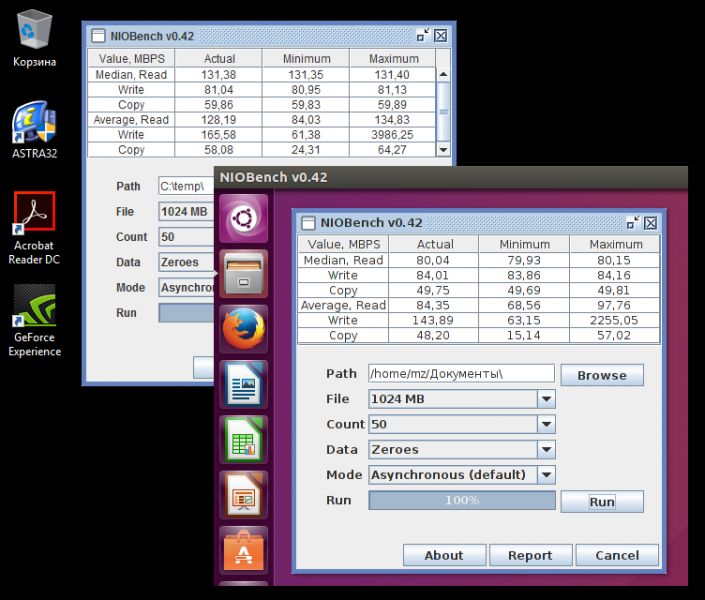Open File combo box in Windows NIOBench
Viewport: 705px width, 600px height.
pyautogui.click(x=186, y=211)
